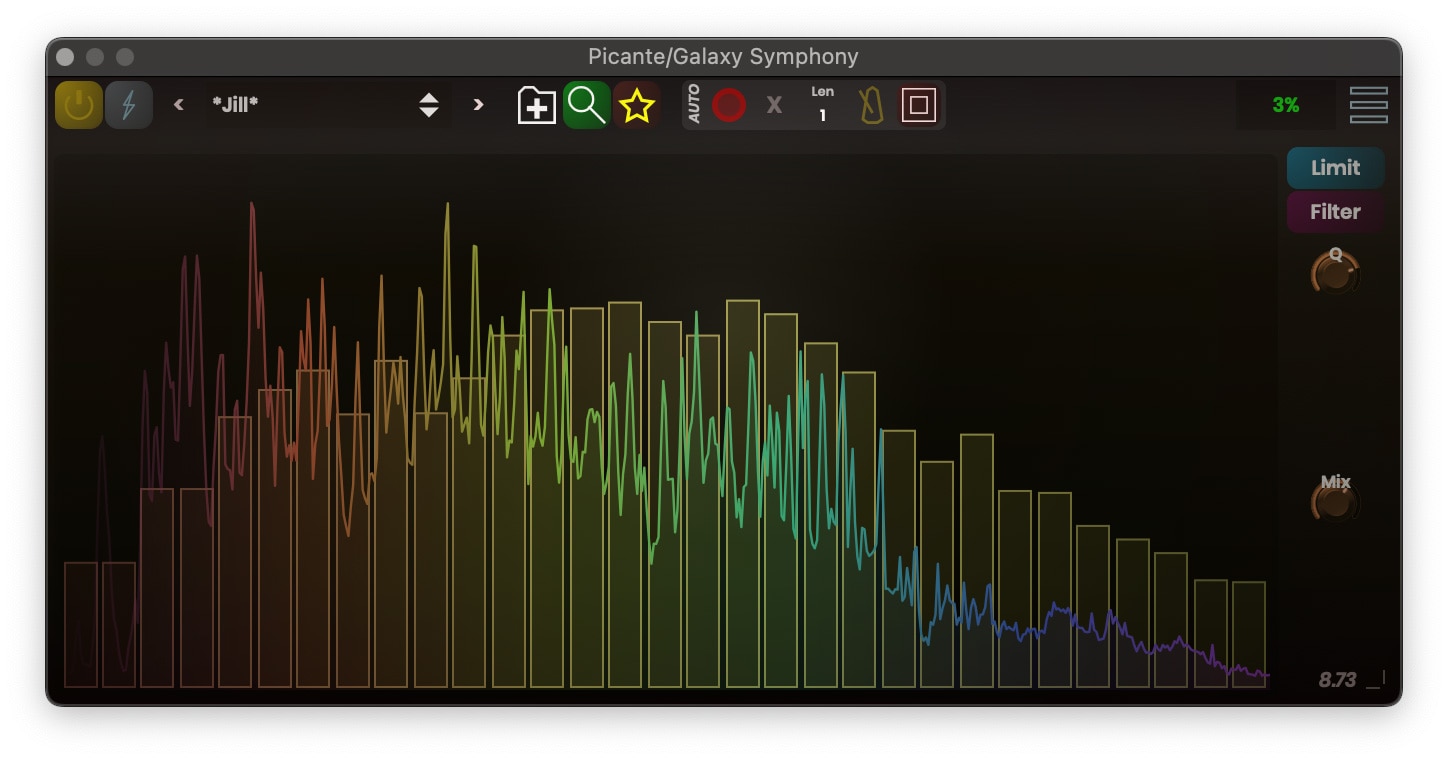Click the add-folder save preset icon
The height and width of the screenshot is (760, 1448).
pyautogui.click(x=537, y=105)
